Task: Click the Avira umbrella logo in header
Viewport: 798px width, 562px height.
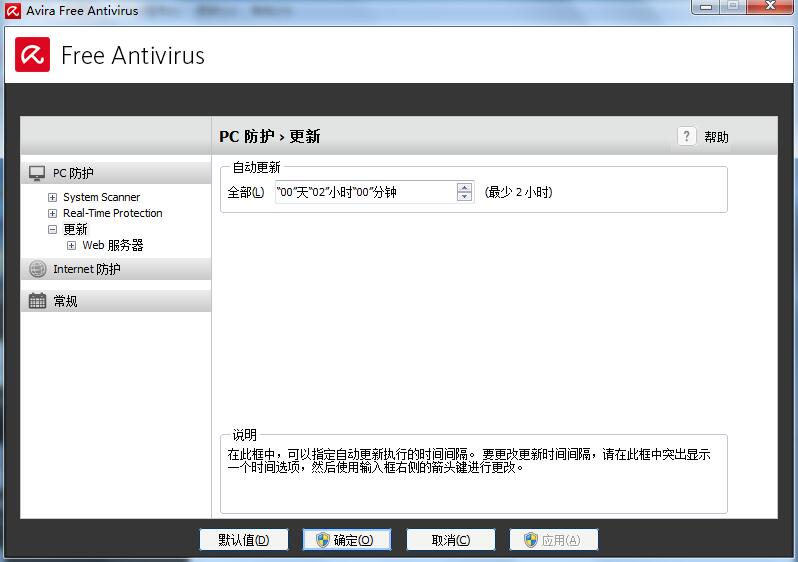Action: [32, 54]
